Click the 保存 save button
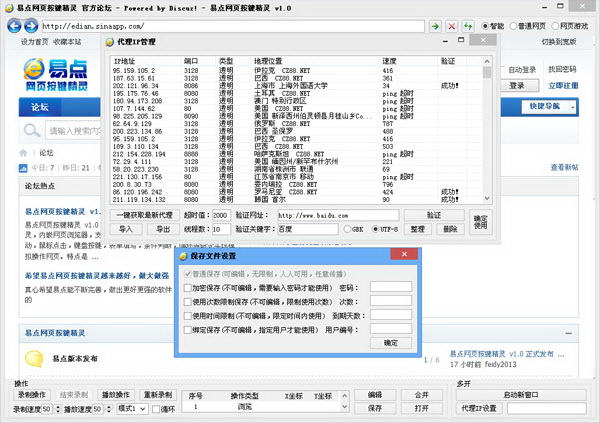Viewport: 600px width, 423px height. point(375,408)
